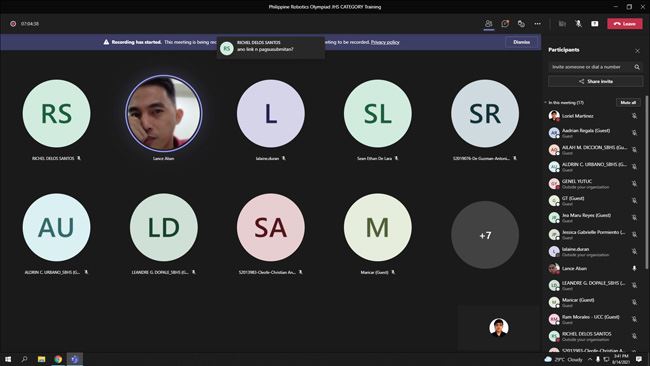Click the M avatar tile for Maricar

[x=378, y=227]
